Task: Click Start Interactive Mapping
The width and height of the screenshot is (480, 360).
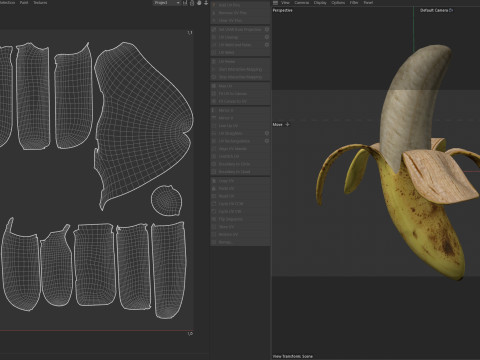Action: click(x=240, y=69)
